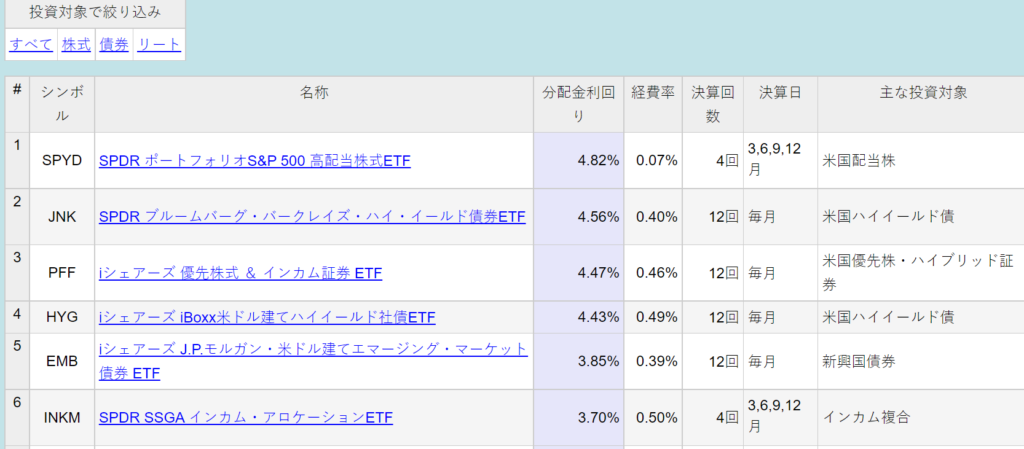Open iシェアーズ J.P.モルガン エマージング・マーケット債券 ETF link
Viewport: 1024px width, 449px height.
tap(313, 361)
